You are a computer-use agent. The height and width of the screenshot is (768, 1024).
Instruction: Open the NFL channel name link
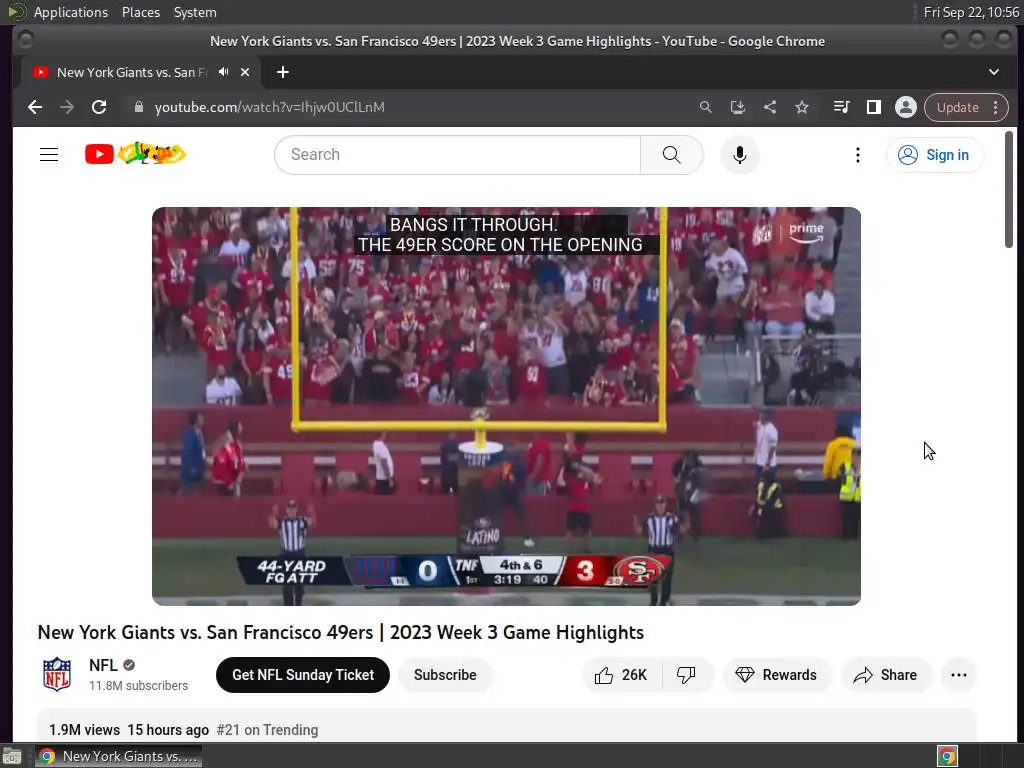pyautogui.click(x=103, y=665)
